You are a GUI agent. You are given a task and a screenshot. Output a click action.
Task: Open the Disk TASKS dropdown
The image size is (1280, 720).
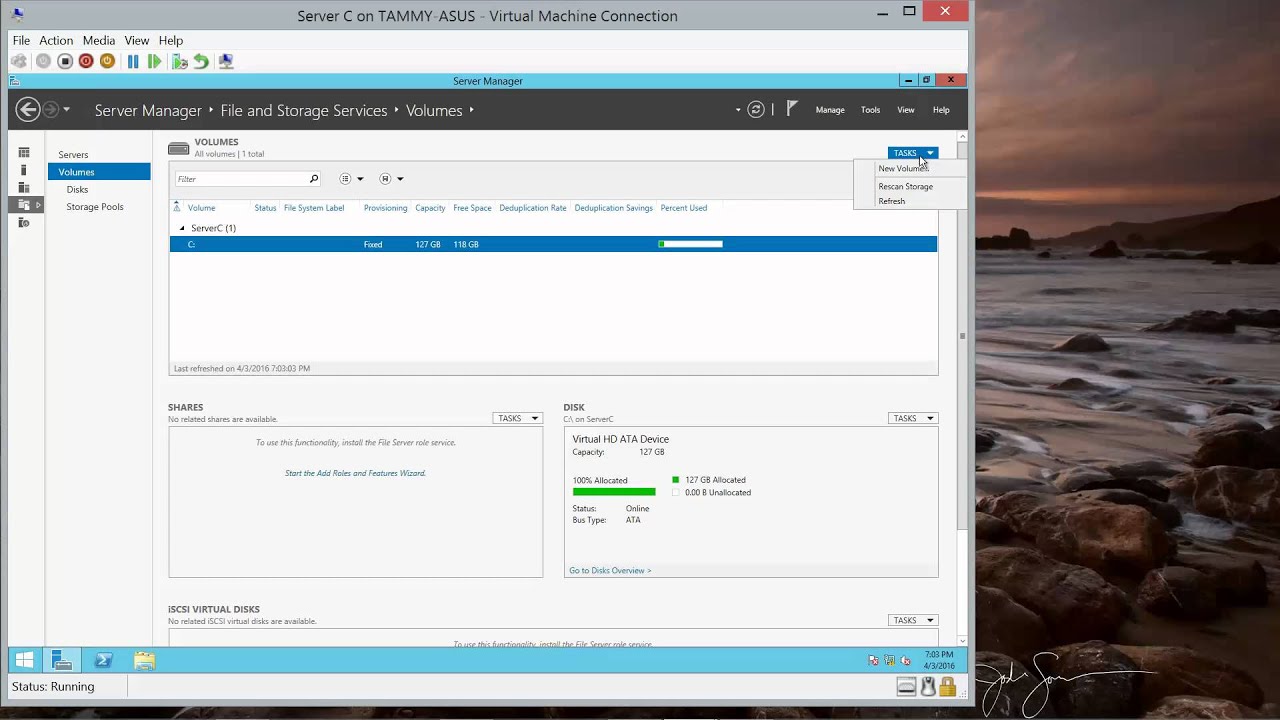click(912, 418)
